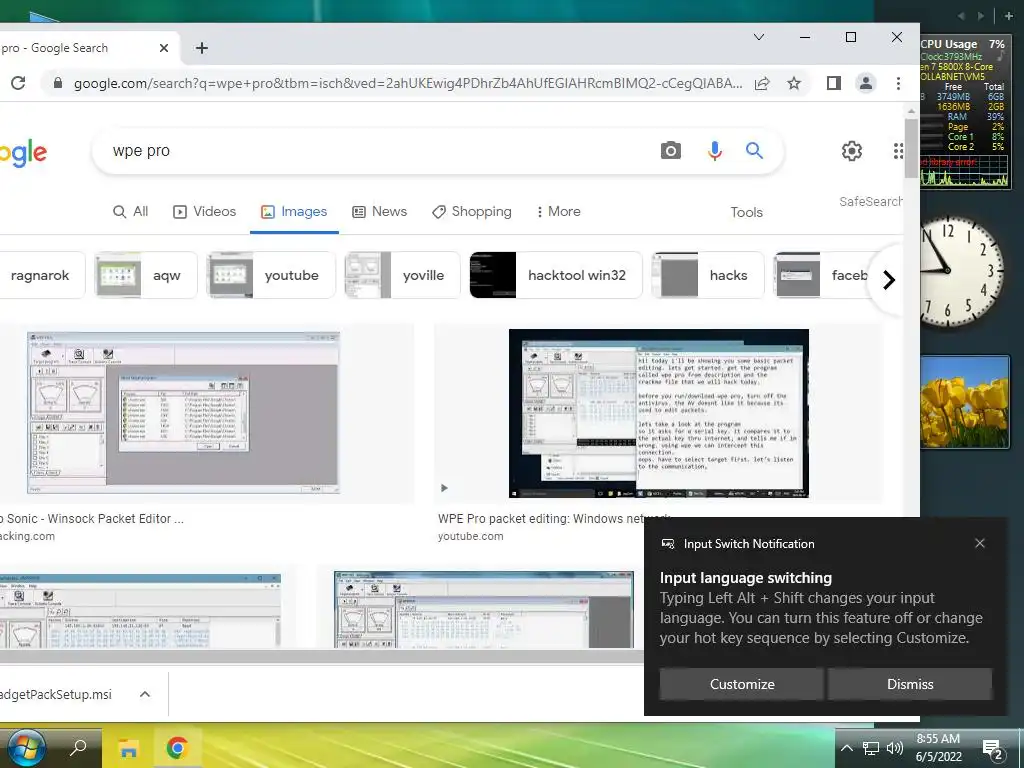This screenshot has width=1024, height=768.
Task: Bookmark this tab with the star
Action: [x=793, y=83]
